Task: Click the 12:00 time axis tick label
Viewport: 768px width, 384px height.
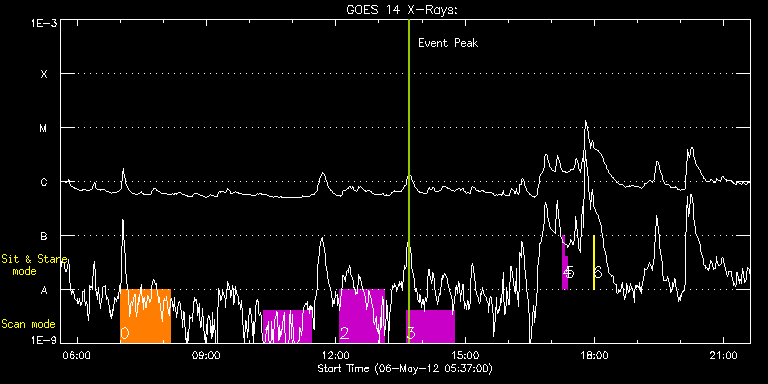Action: coord(337,354)
